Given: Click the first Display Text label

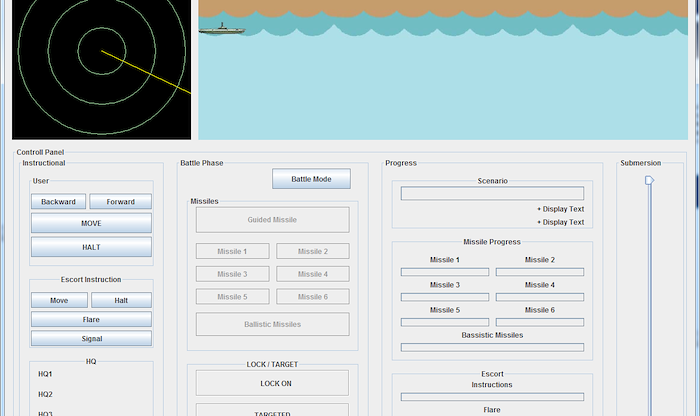Looking at the screenshot, I should [x=561, y=209].
